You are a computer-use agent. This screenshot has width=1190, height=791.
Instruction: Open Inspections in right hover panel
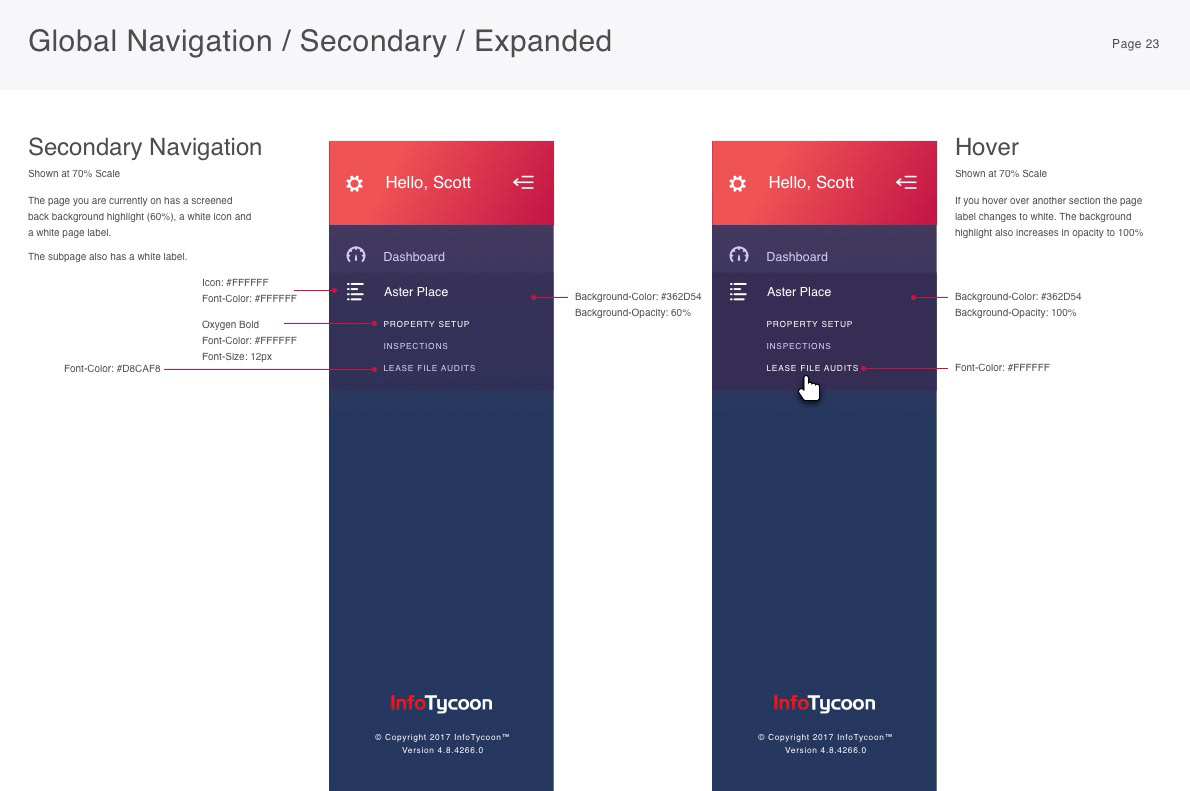tap(798, 346)
